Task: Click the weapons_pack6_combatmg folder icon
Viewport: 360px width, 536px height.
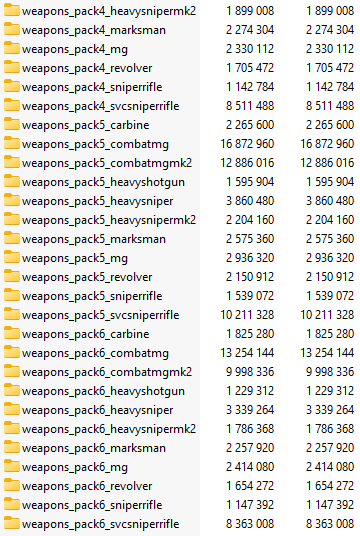Action: click(12, 352)
